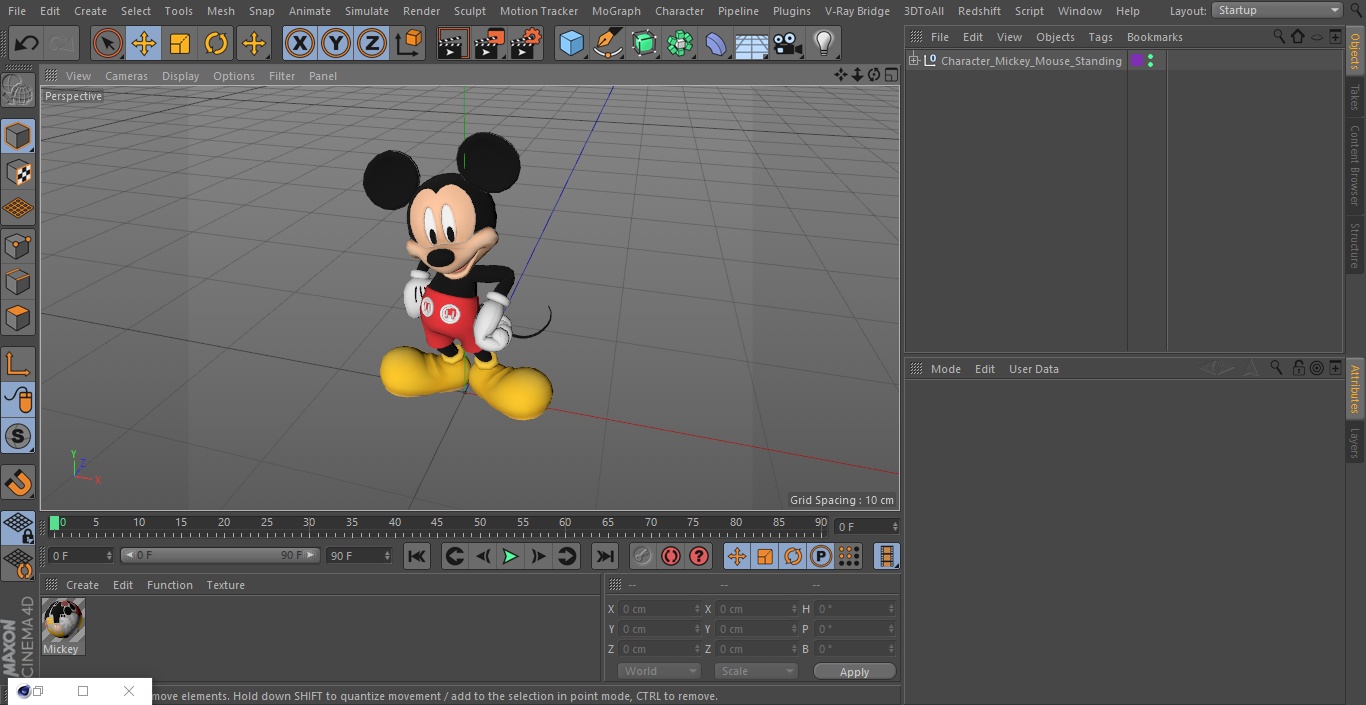Toggle Y axis lock
Screen dimensions: 1366x705
336,43
